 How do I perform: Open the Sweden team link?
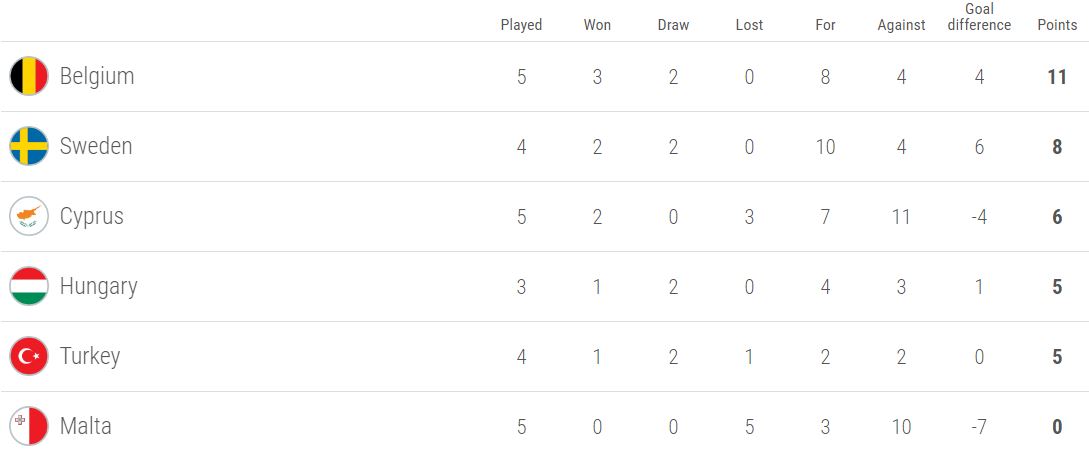96,146
